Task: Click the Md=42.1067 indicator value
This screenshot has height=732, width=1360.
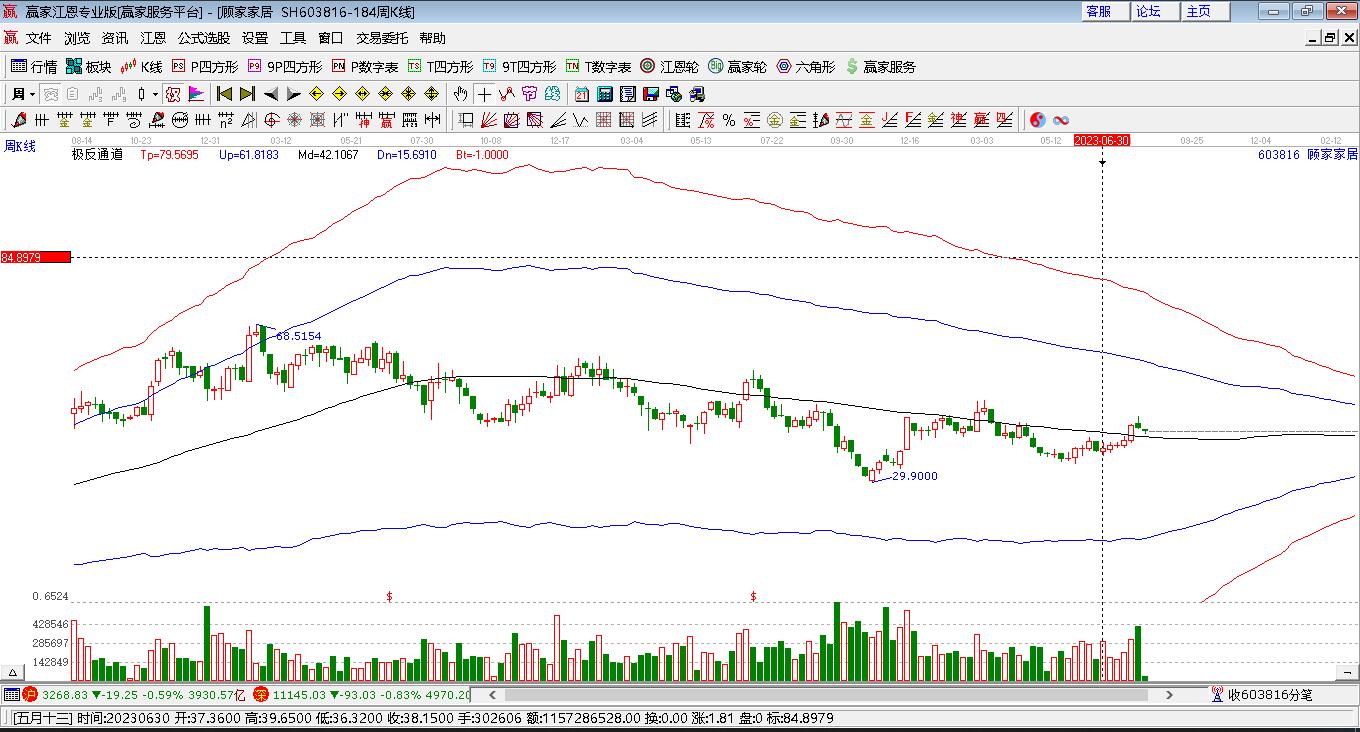Action: [328, 155]
